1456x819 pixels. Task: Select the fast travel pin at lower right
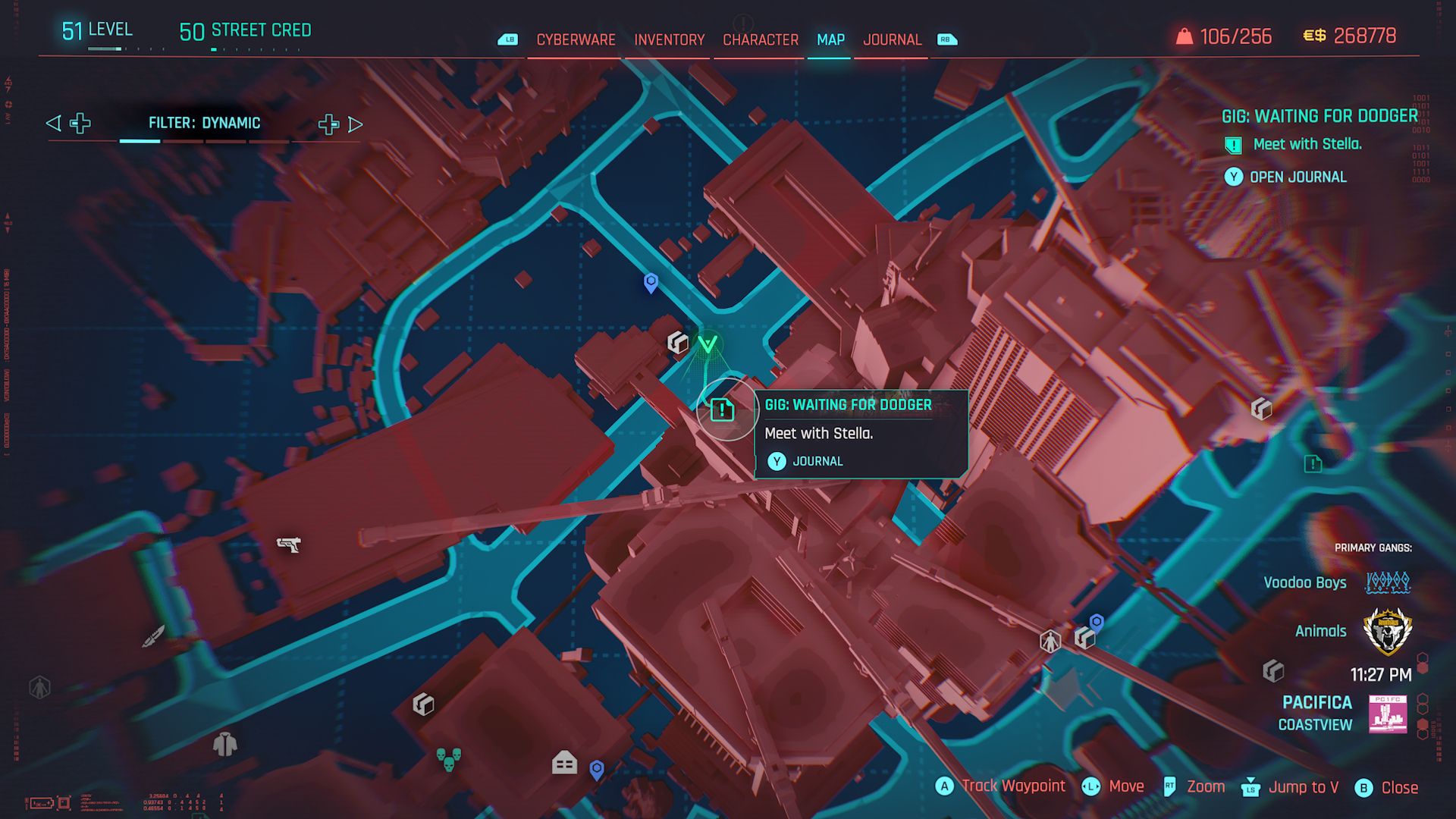tap(1097, 623)
